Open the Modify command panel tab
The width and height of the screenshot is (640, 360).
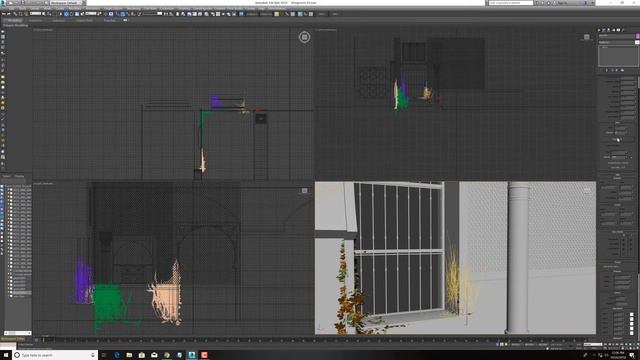604,30
